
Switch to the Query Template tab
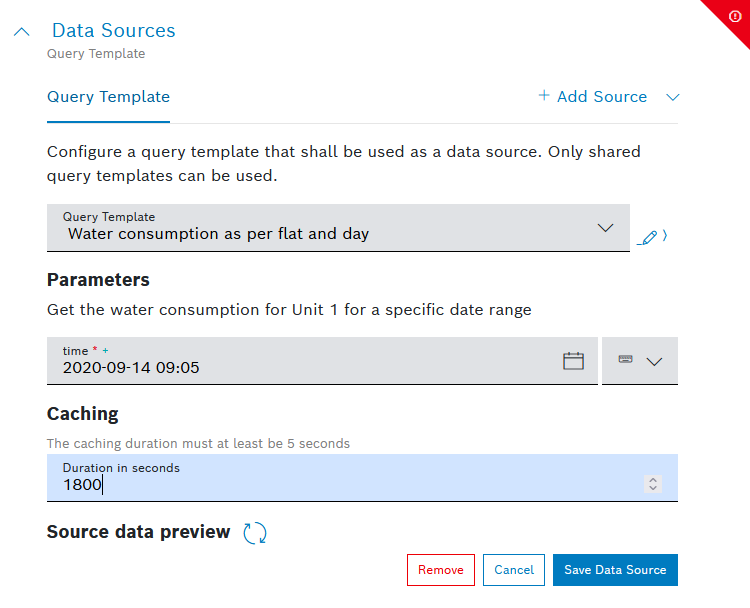point(108,97)
